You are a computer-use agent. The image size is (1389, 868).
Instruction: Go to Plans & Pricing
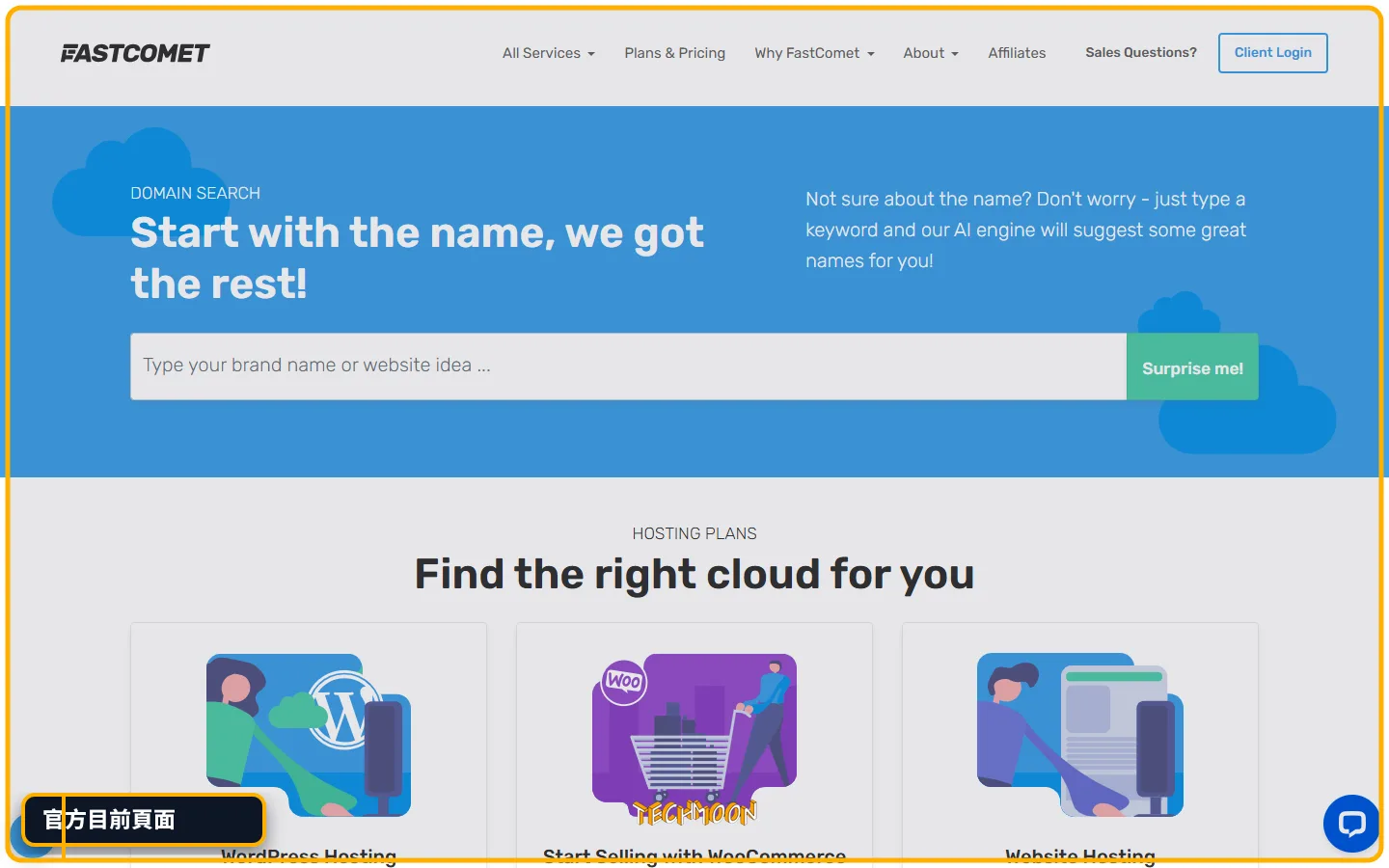point(674,53)
